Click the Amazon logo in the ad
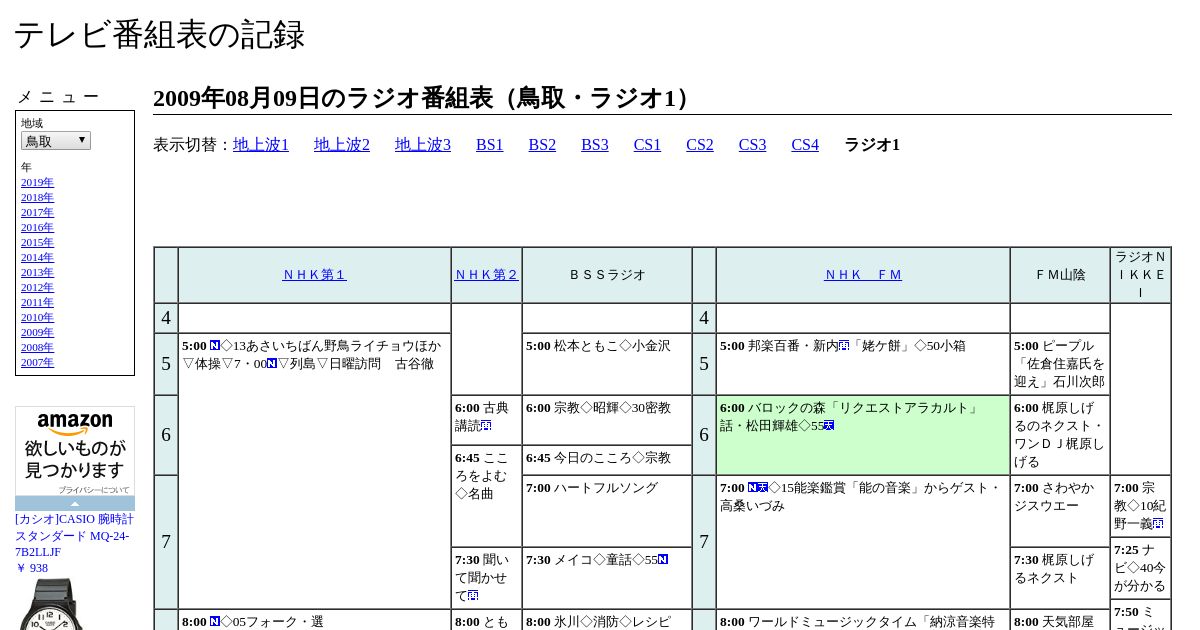The width and height of the screenshot is (1200, 630). point(75,424)
